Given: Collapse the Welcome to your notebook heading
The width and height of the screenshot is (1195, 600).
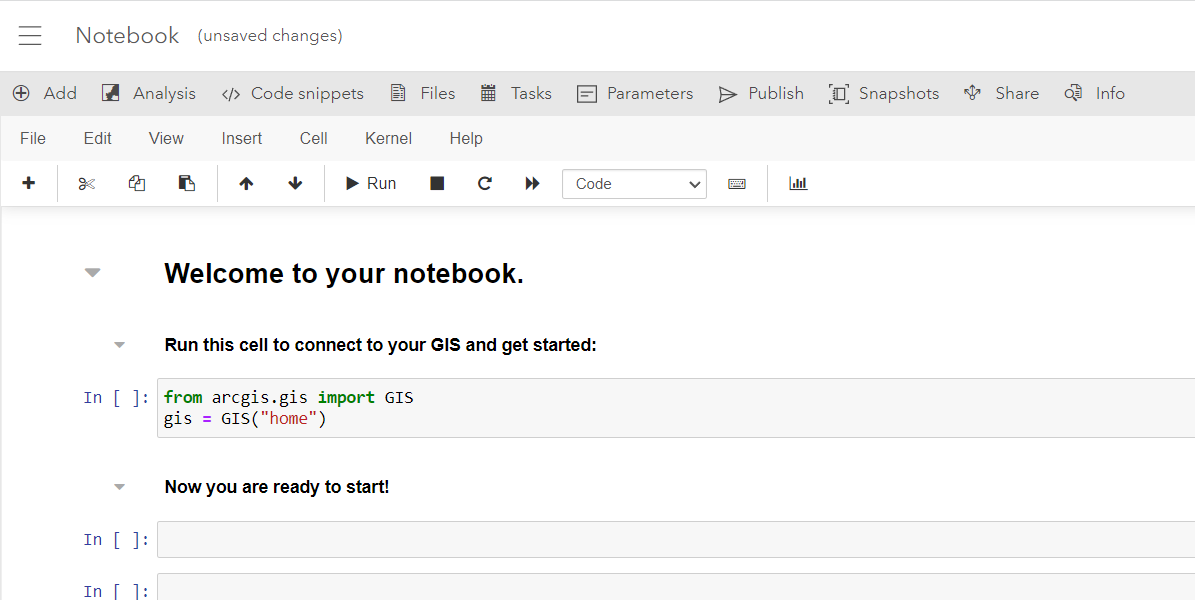Looking at the screenshot, I should pos(92,271).
